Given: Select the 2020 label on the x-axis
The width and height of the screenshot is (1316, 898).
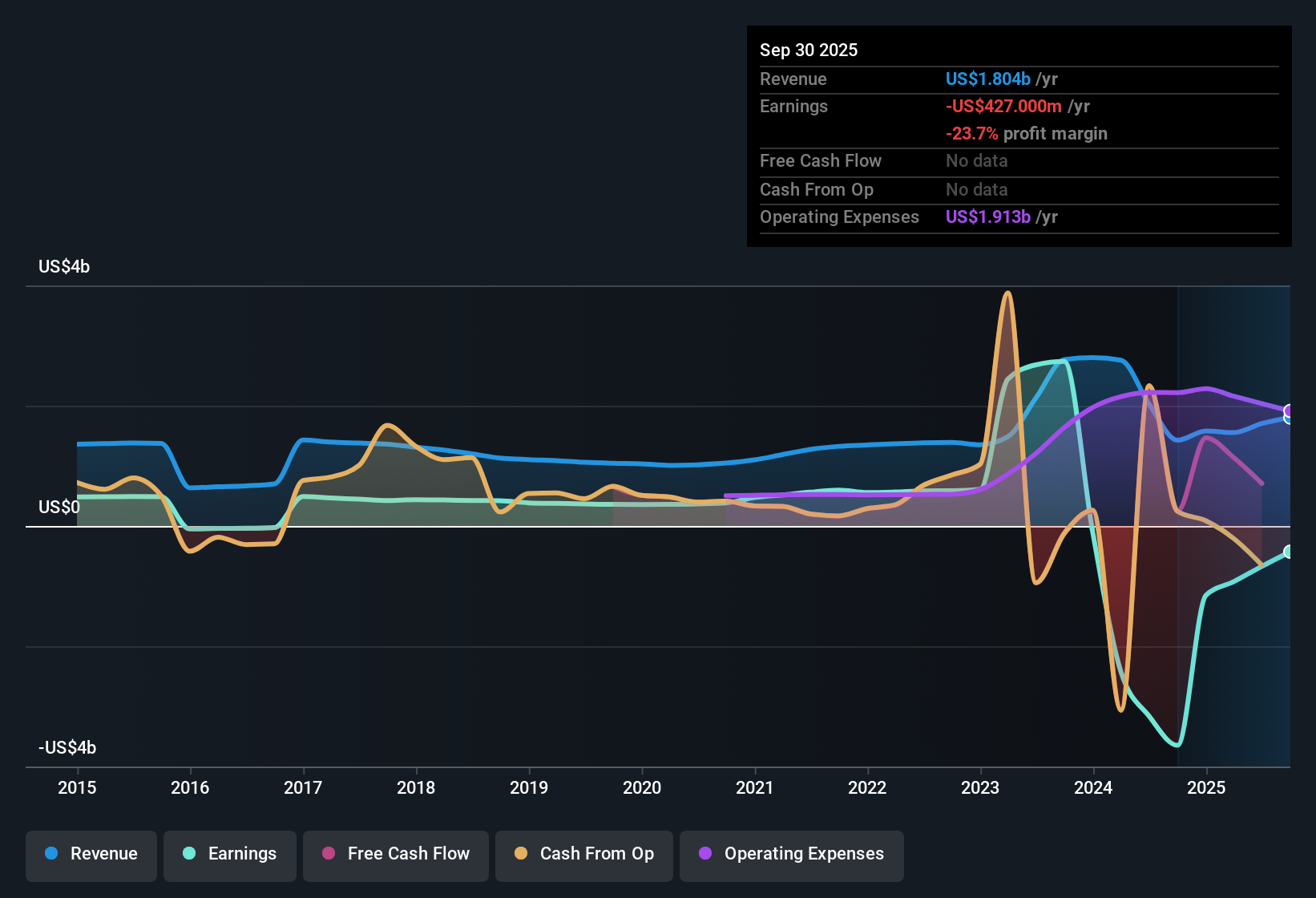Looking at the screenshot, I should click(x=642, y=788).
